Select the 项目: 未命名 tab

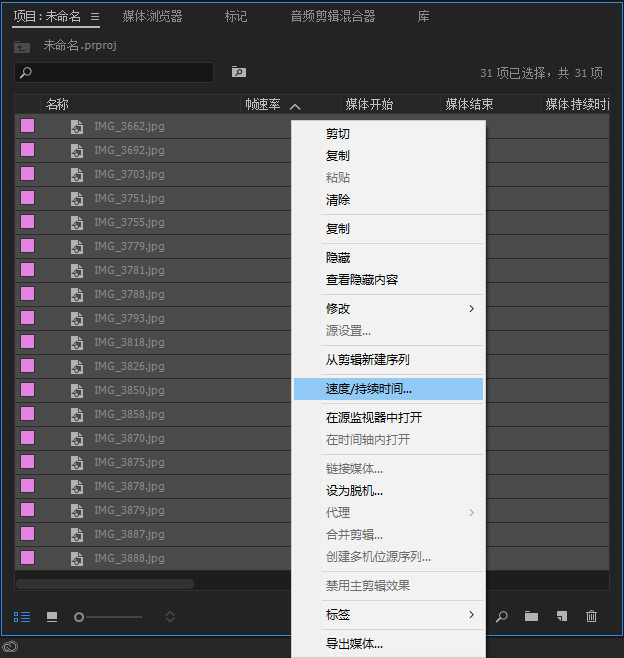coord(47,17)
